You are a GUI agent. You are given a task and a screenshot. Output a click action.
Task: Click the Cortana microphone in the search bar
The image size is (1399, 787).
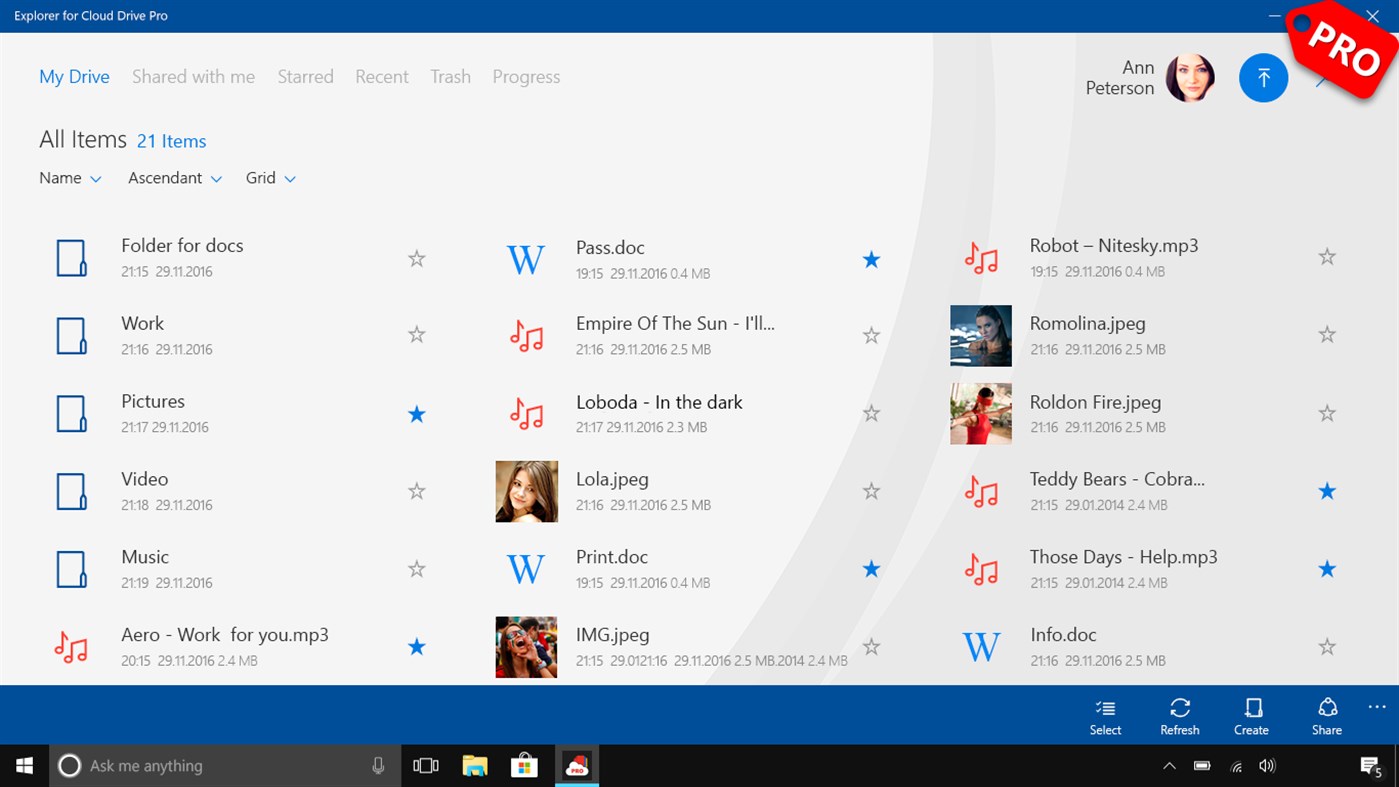(x=378, y=765)
